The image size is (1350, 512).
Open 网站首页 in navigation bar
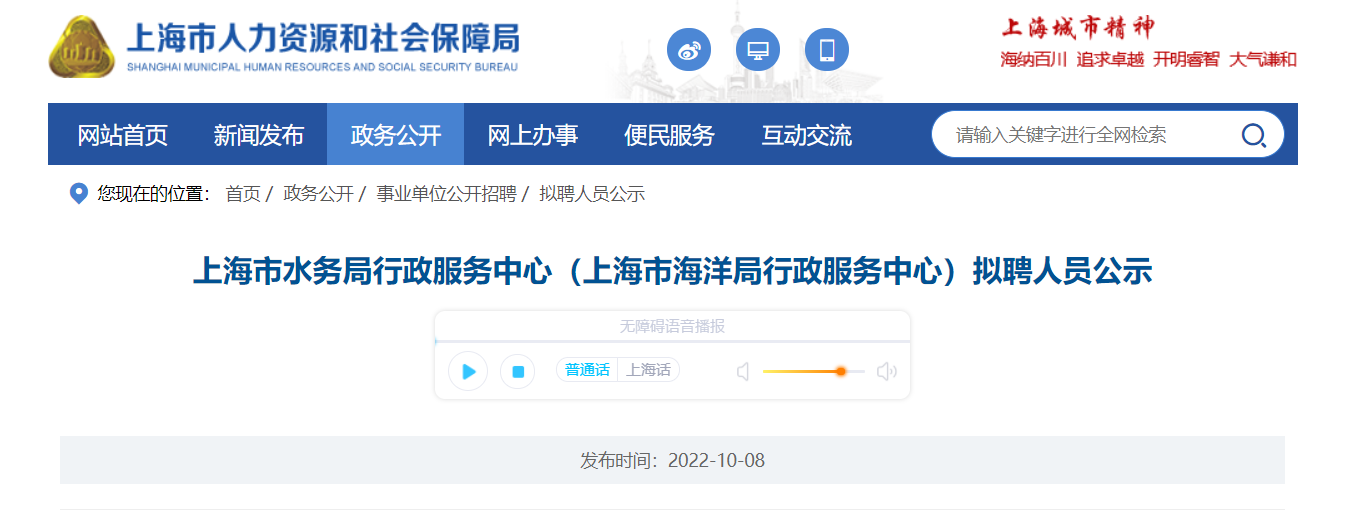point(123,135)
